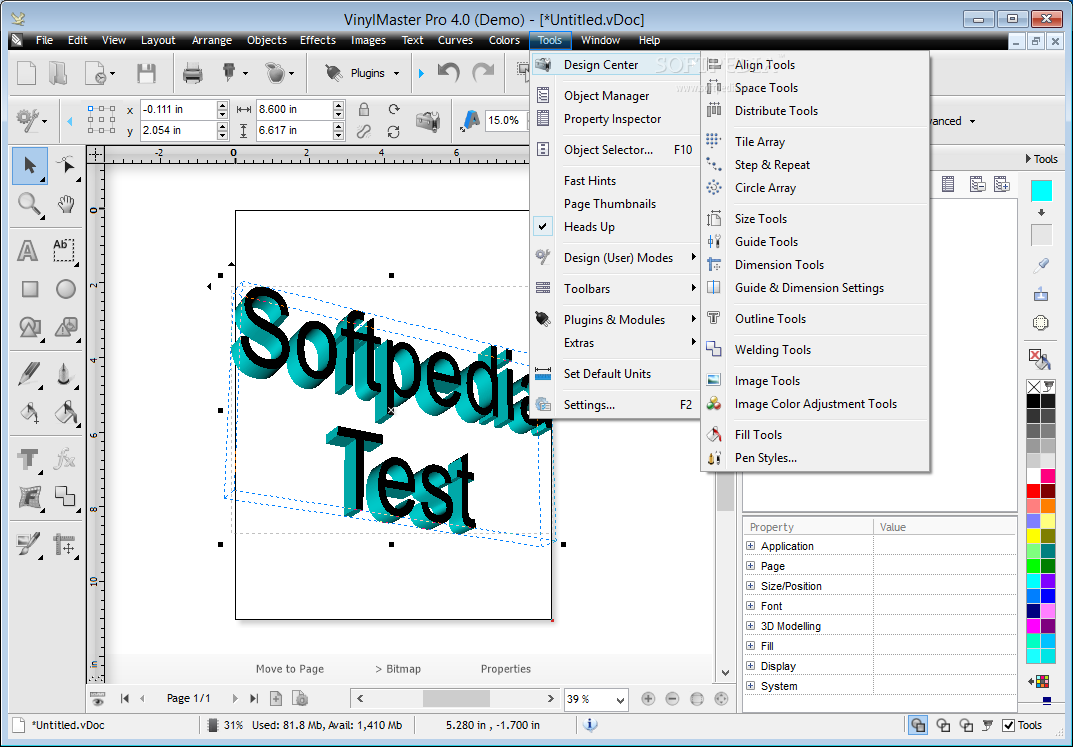
Task: Expand the 3D Modelling property group
Action: click(750, 625)
